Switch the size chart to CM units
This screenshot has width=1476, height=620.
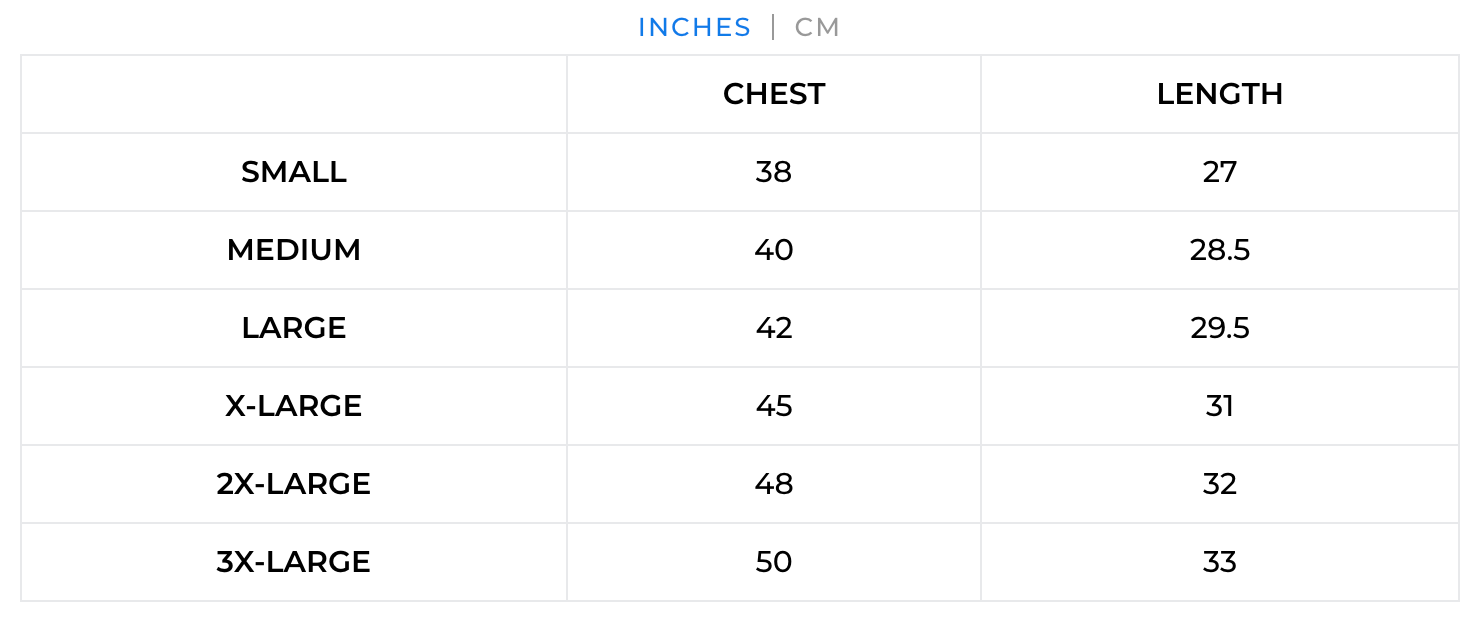817,28
